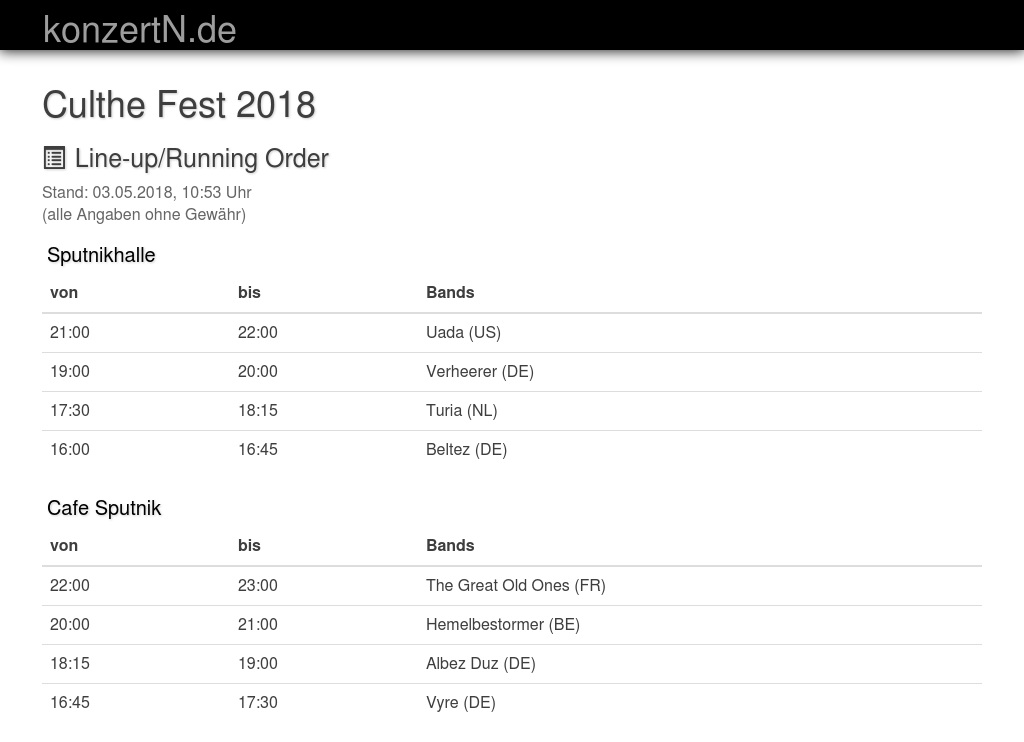Click the 23:00 end time in Cafe Sputnik
This screenshot has height=742, width=1024.
[258, 585]
